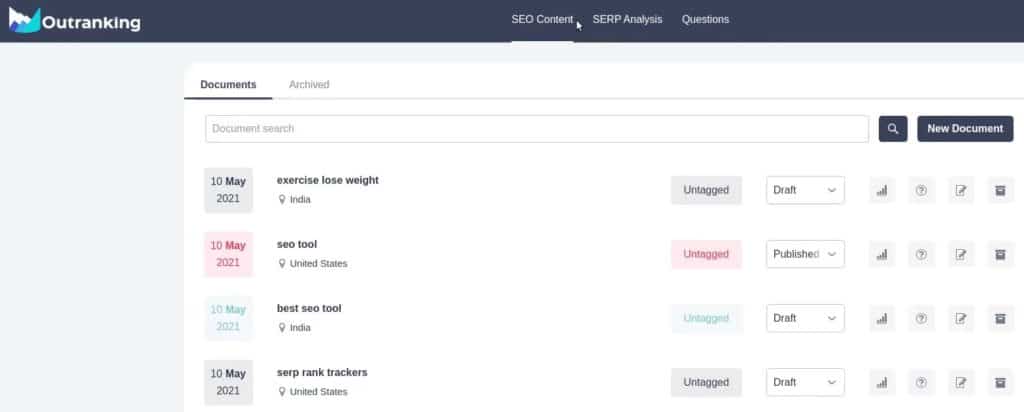Go to the Questions menu item
1024x412 pixels.
705,19
